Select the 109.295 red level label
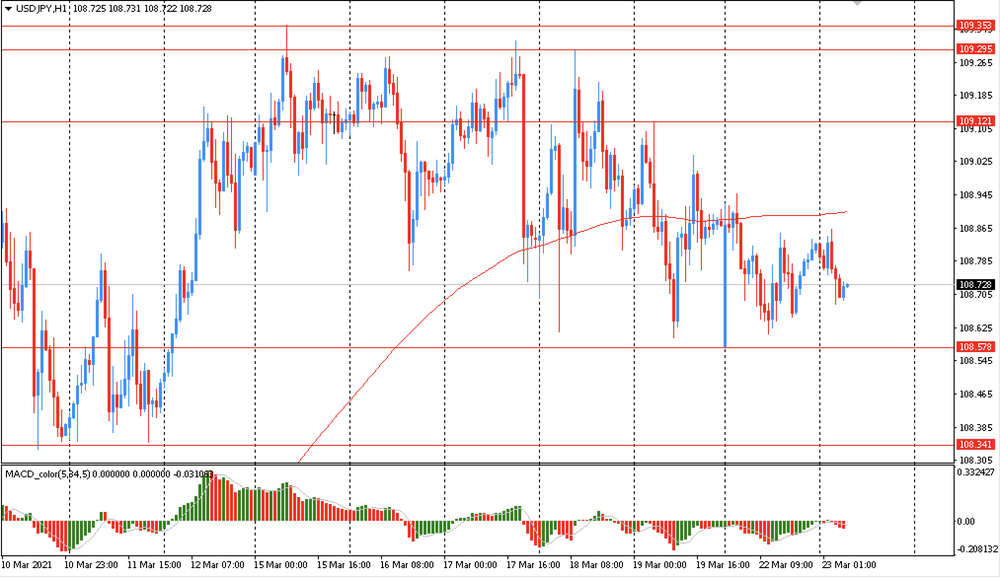This screenshot has height=578, width=1000. coord(975,49)
